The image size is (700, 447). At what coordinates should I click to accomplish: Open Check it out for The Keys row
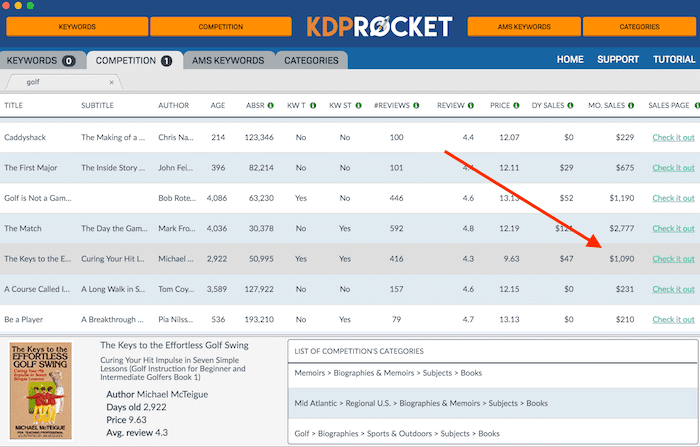point(673,259)
